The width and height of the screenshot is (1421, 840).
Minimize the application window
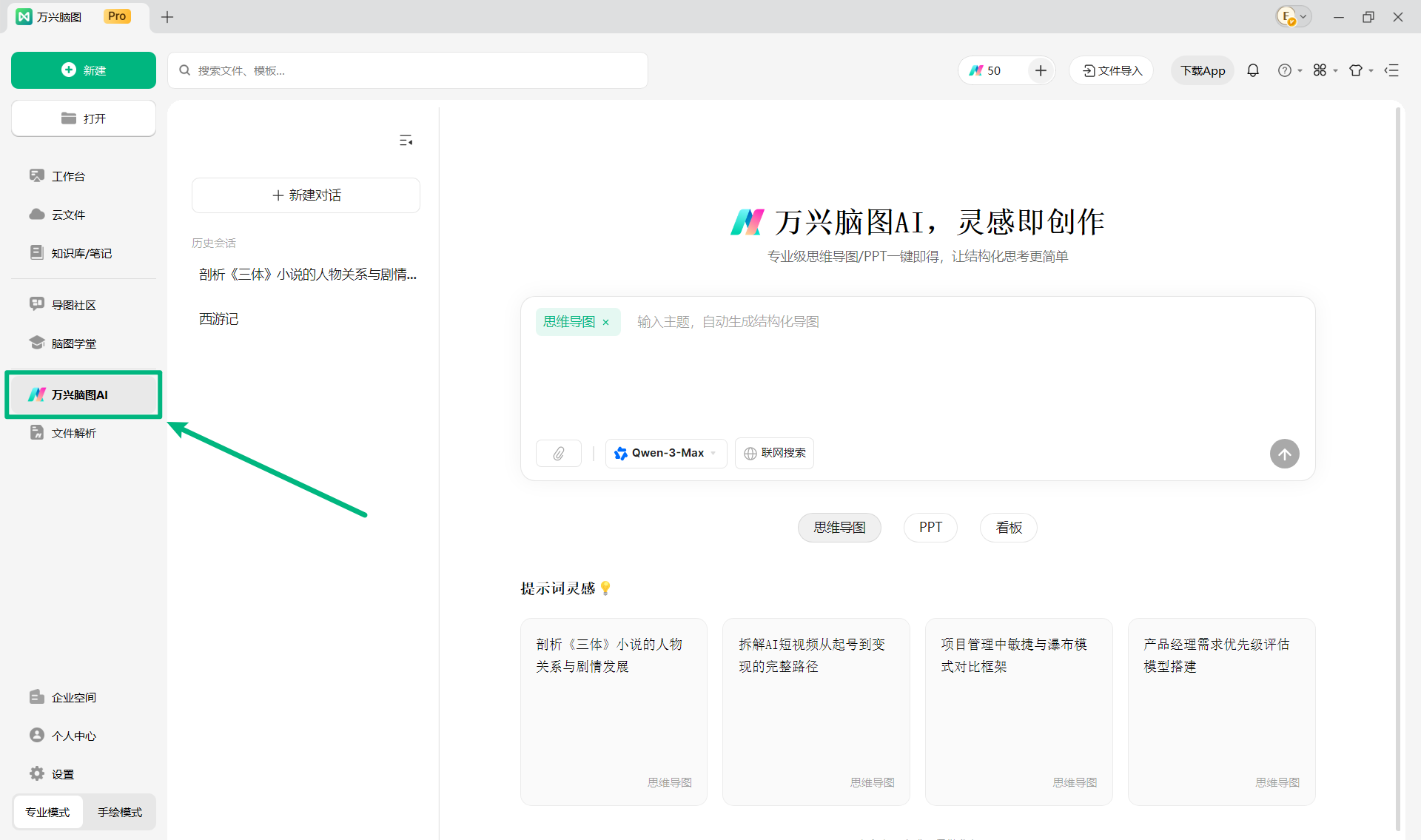coord(1338,17)
